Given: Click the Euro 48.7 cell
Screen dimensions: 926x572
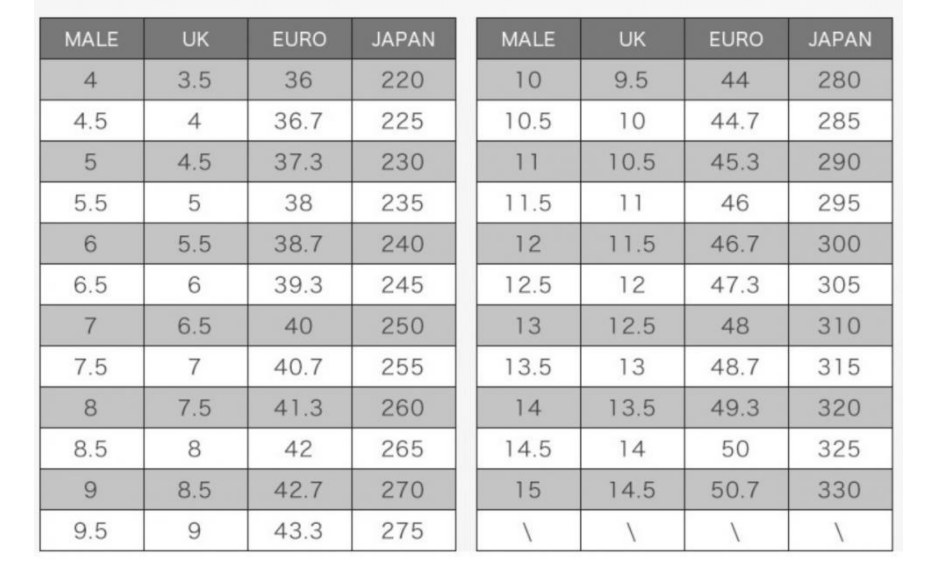Looking at the screenshot, I should [735, 367].
